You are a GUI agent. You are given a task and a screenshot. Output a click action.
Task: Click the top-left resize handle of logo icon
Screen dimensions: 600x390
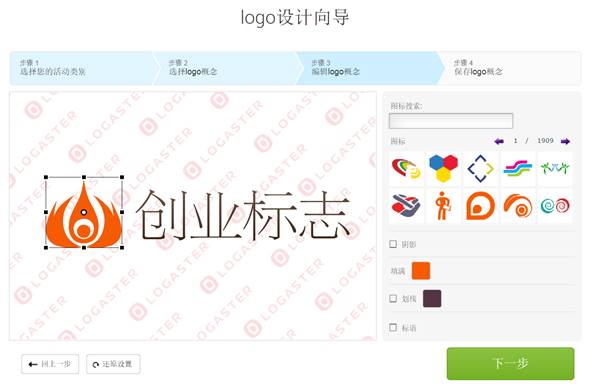click(x=46, y=177)
